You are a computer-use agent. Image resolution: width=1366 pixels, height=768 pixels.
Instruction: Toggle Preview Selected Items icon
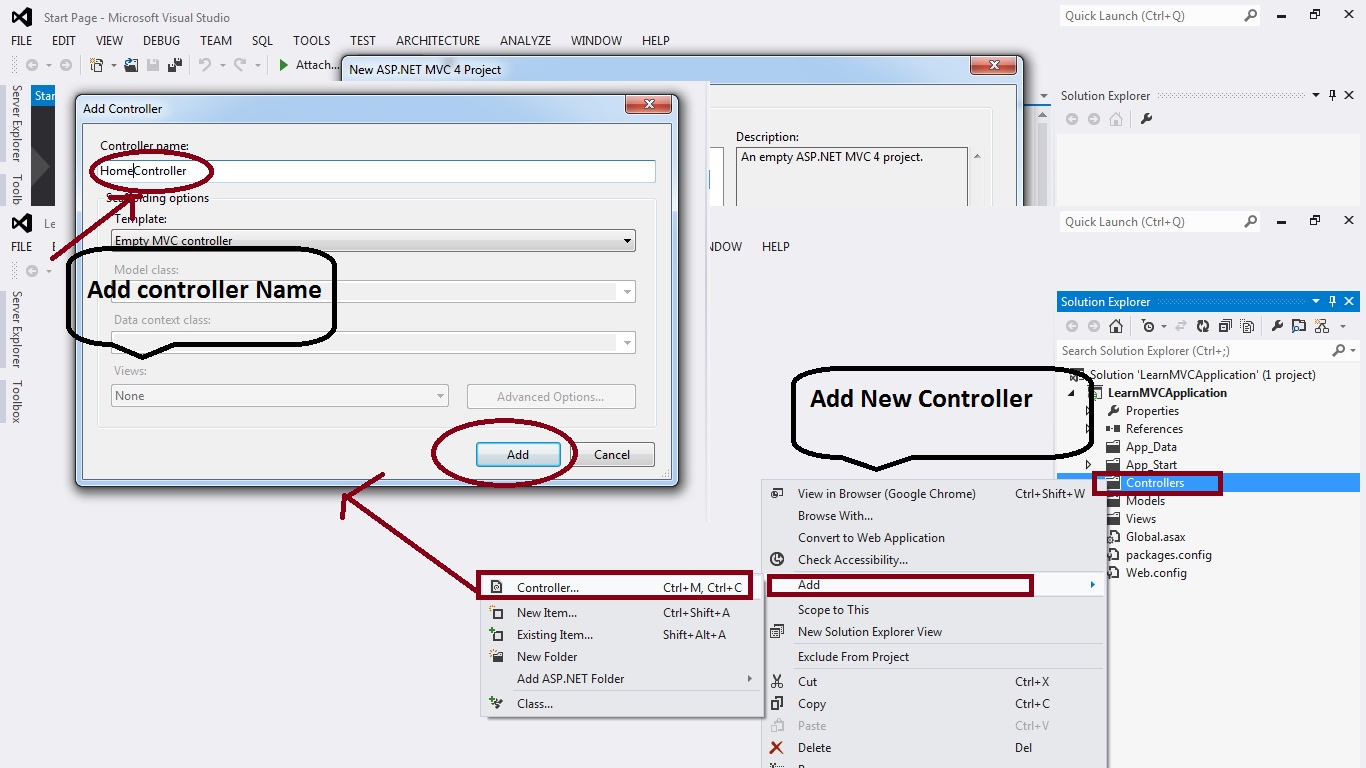pos(1299,326)
